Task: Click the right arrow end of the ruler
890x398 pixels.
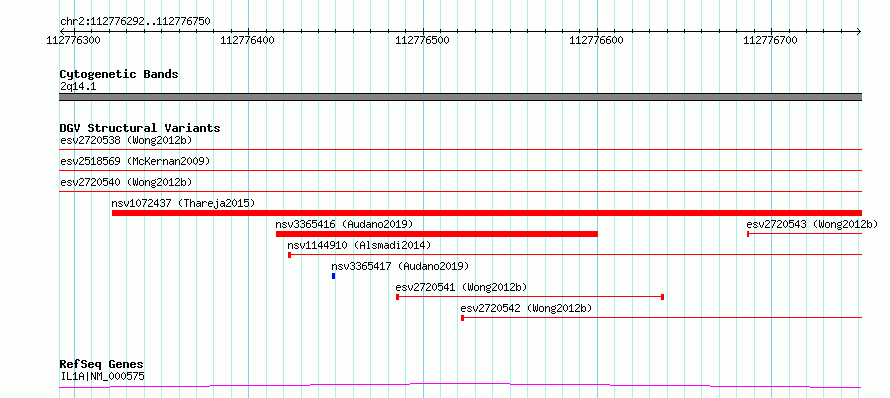Action: coord(859,32)
